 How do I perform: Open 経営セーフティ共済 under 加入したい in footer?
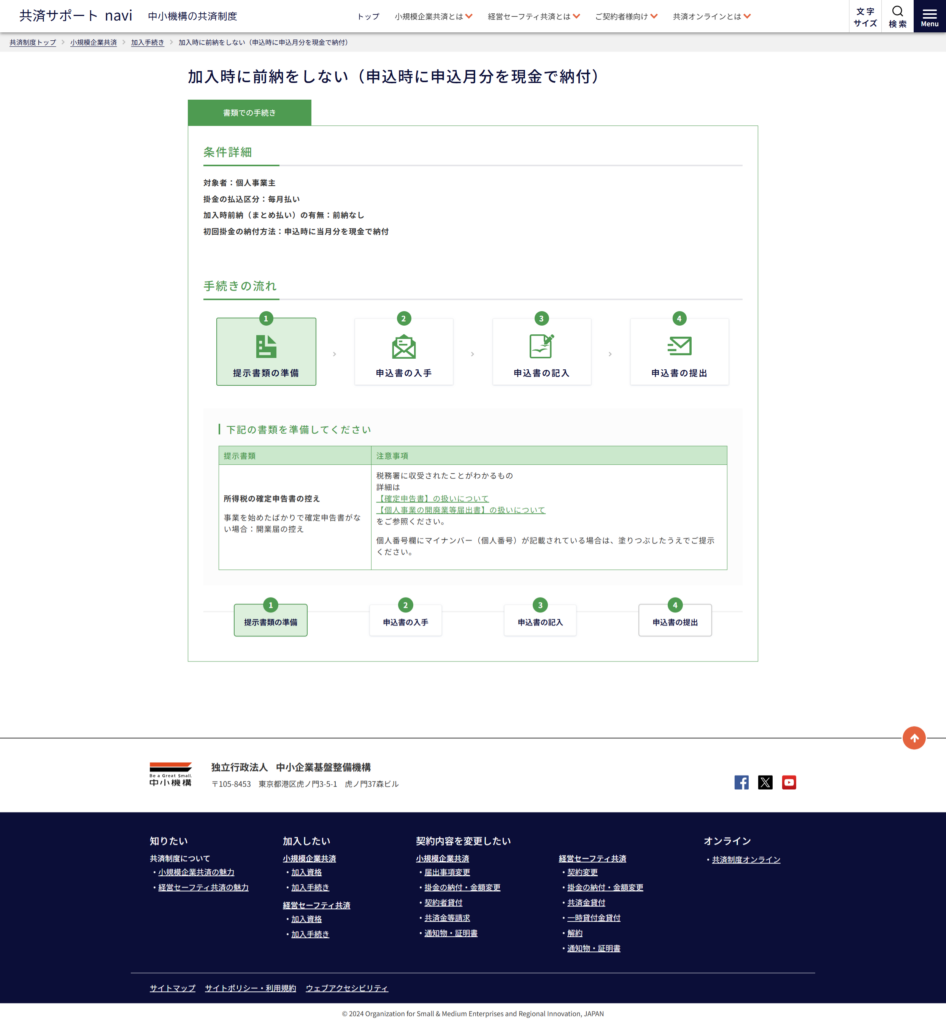317,905
